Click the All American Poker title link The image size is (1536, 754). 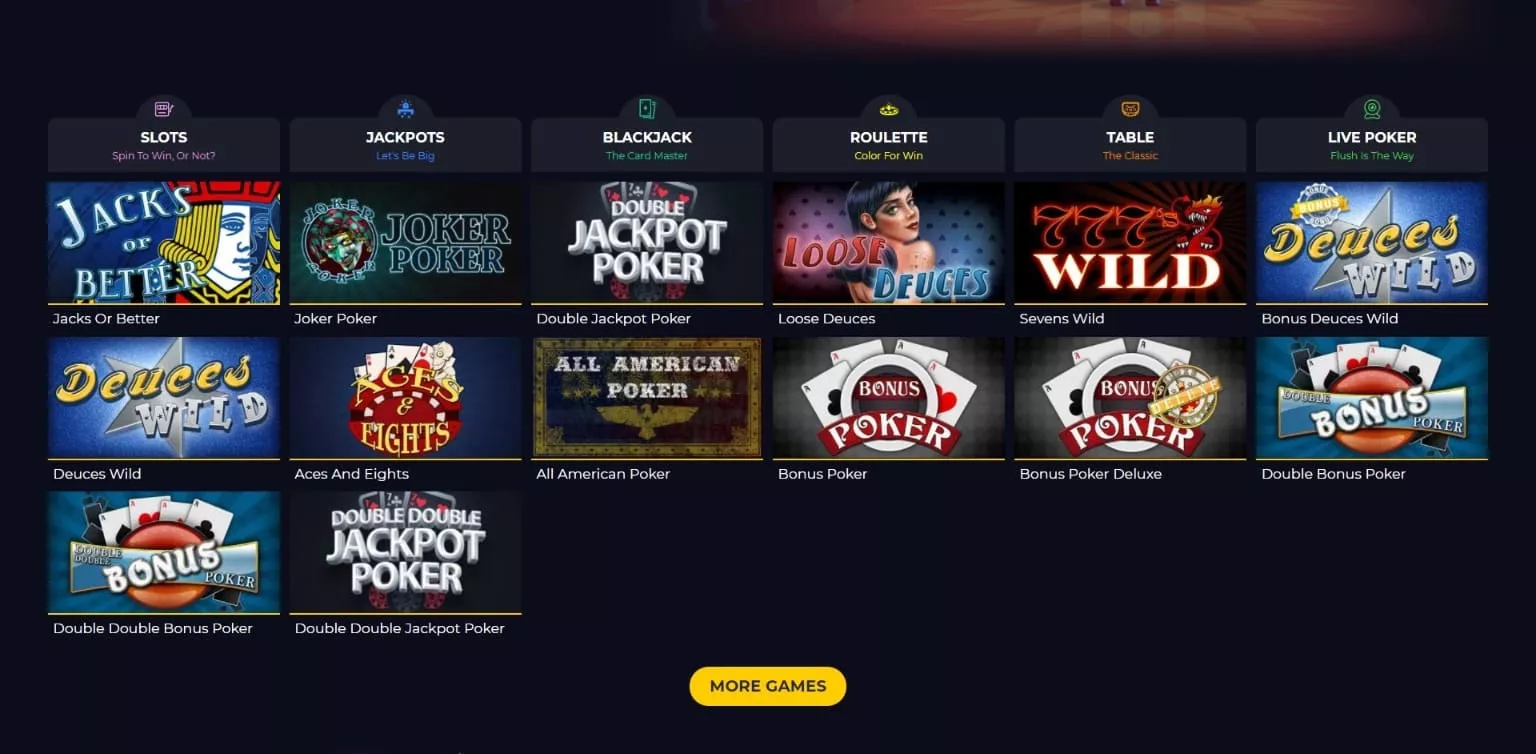click(x=603, y=474)
